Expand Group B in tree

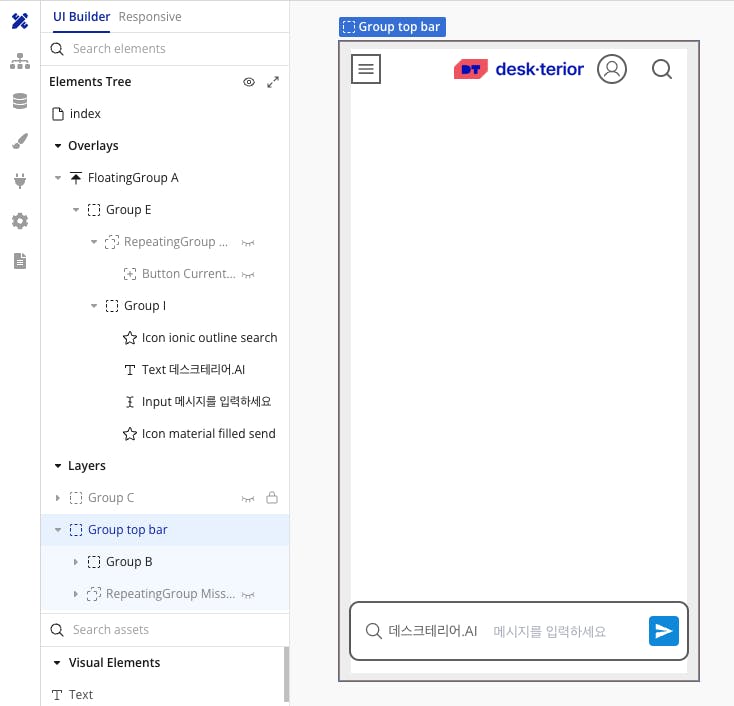point(75,562)
